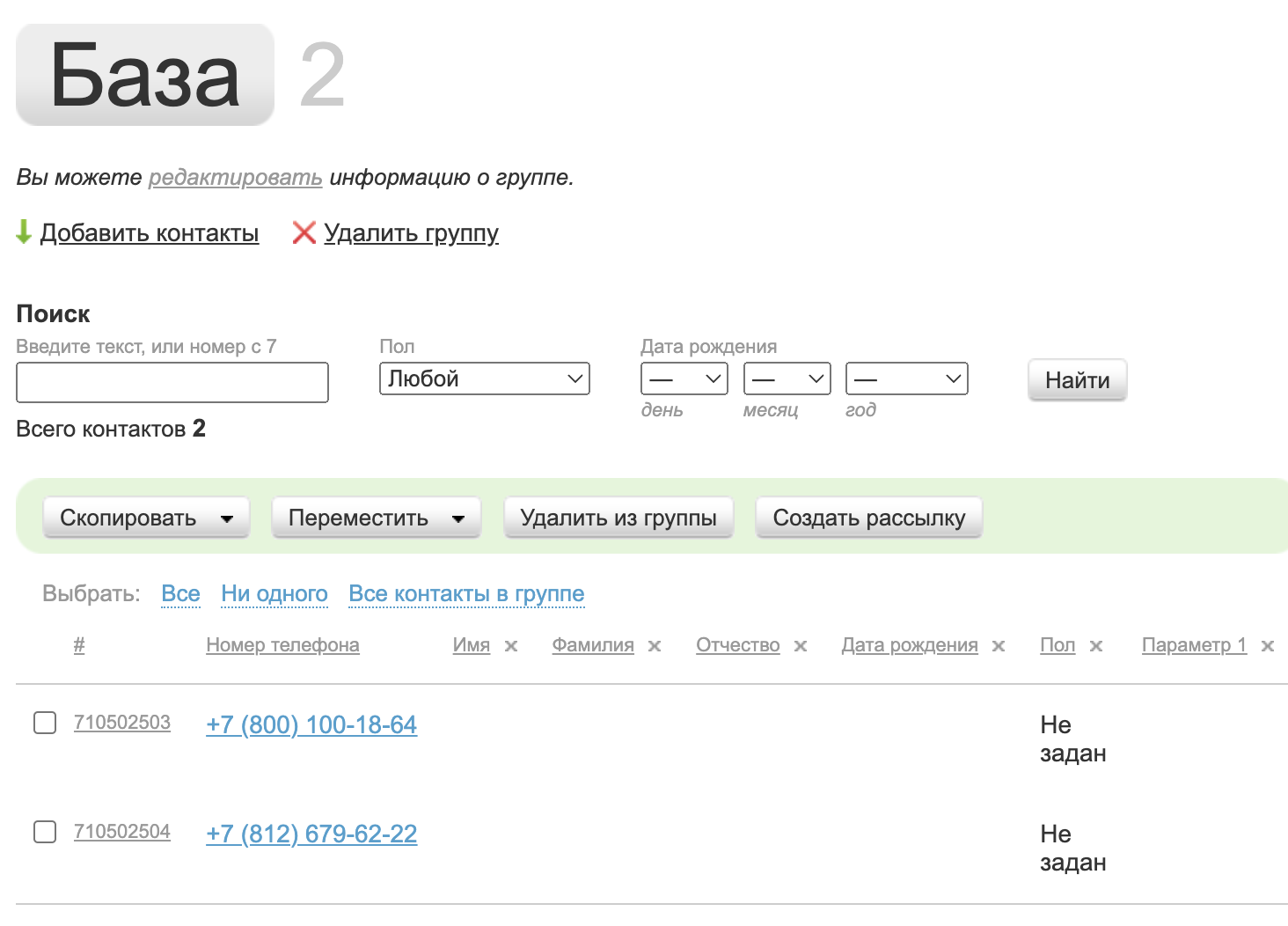Sort by Дата рождения column header
Image resolution: width=1288 pixels, height=926 pixels.
point(910,645)
